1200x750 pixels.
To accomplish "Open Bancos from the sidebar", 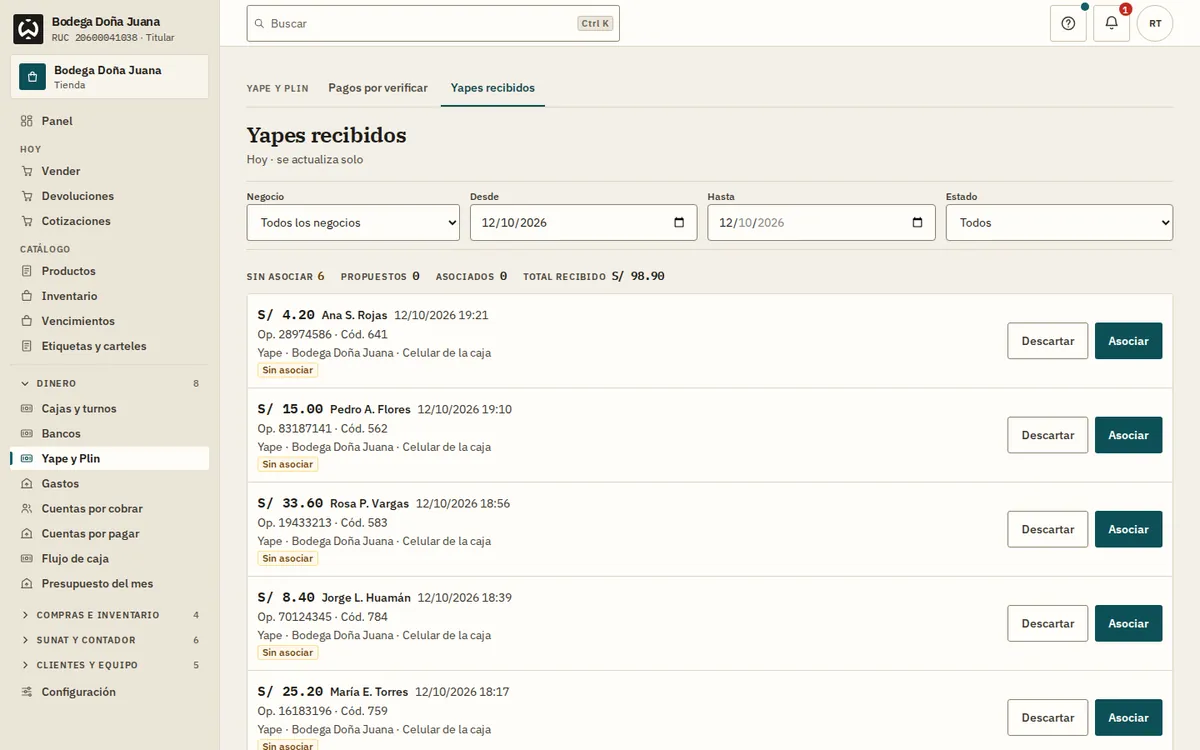I will click(110, 434).
